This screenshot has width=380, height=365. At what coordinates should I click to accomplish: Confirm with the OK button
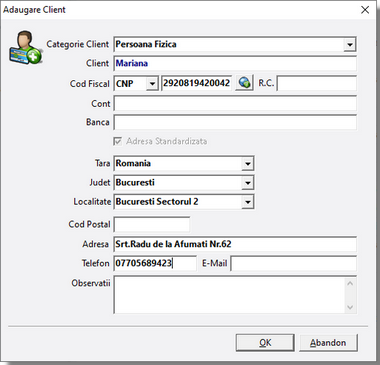265,343
